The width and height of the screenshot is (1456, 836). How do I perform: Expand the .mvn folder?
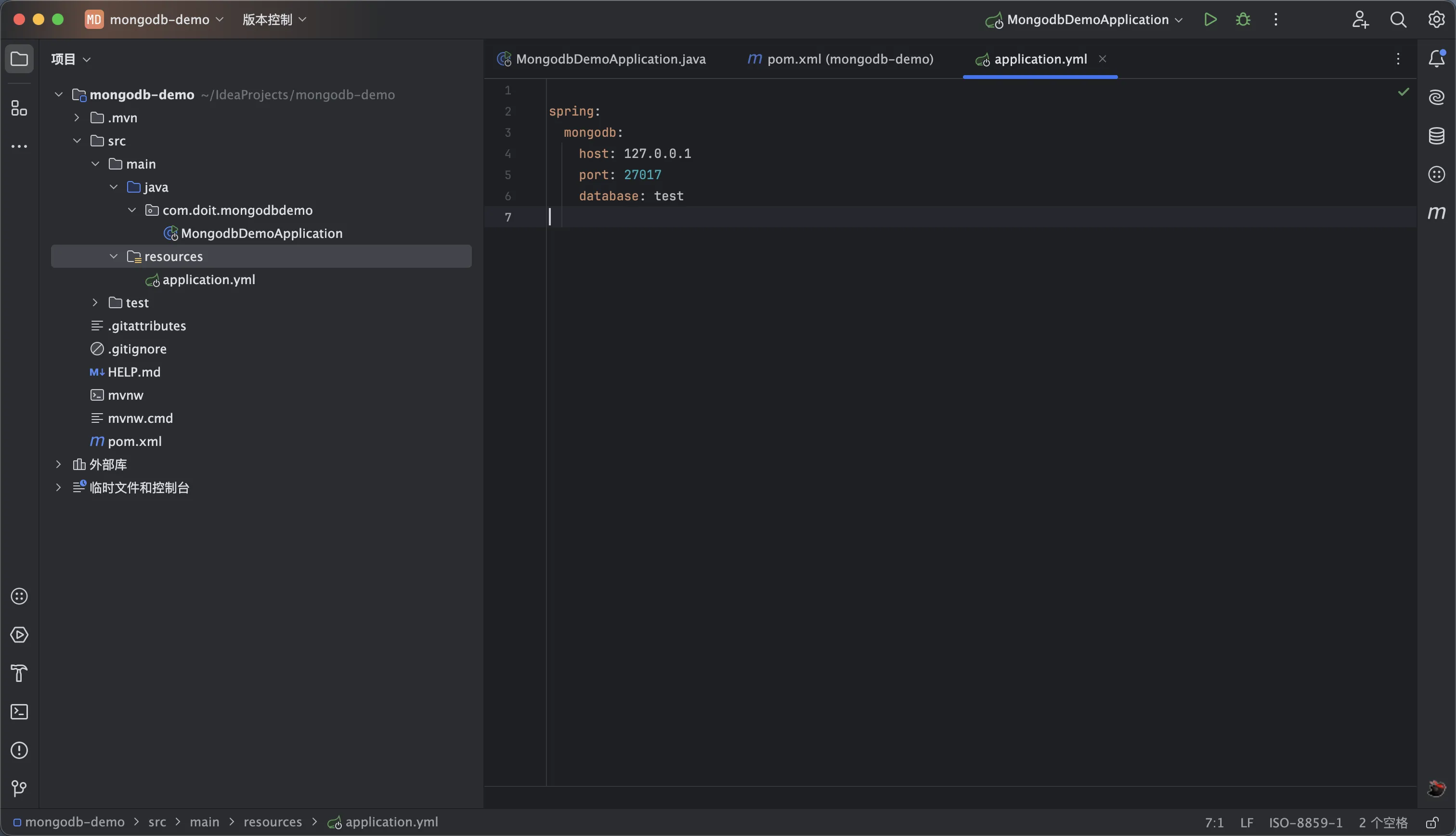[77, 118]
